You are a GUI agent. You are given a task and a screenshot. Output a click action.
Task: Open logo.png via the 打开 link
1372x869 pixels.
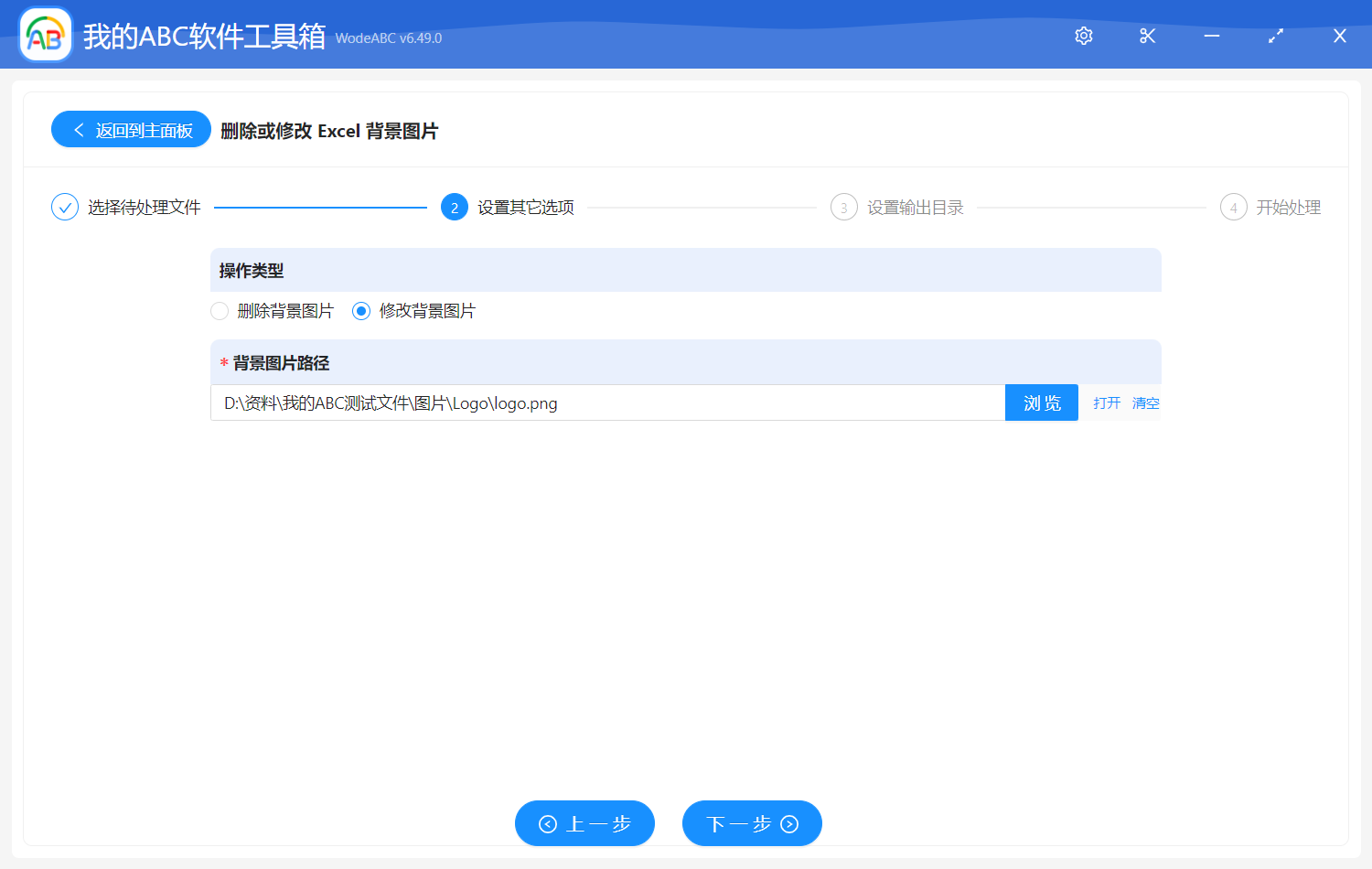click(1106, 402)
